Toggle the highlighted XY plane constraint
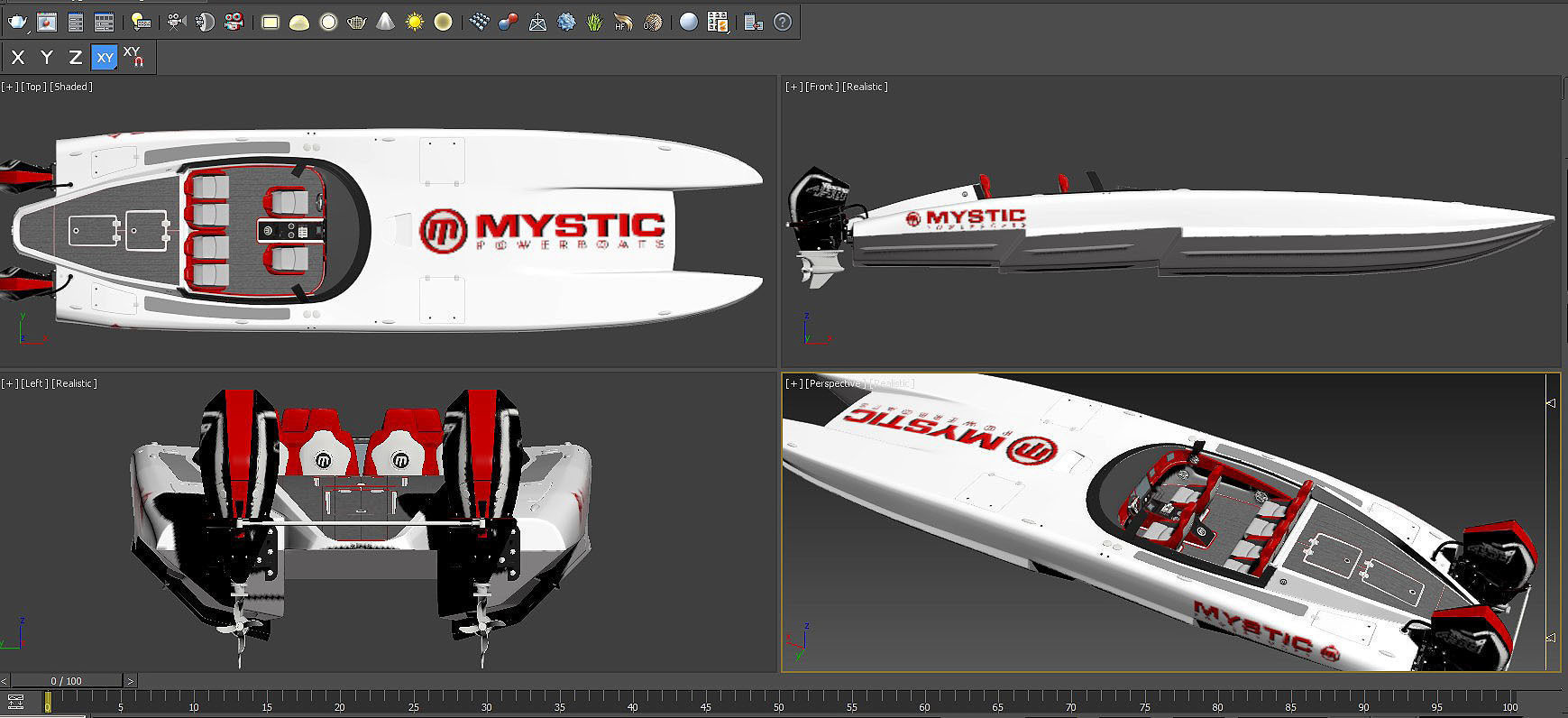1568x718 pixels. point(105,58)
